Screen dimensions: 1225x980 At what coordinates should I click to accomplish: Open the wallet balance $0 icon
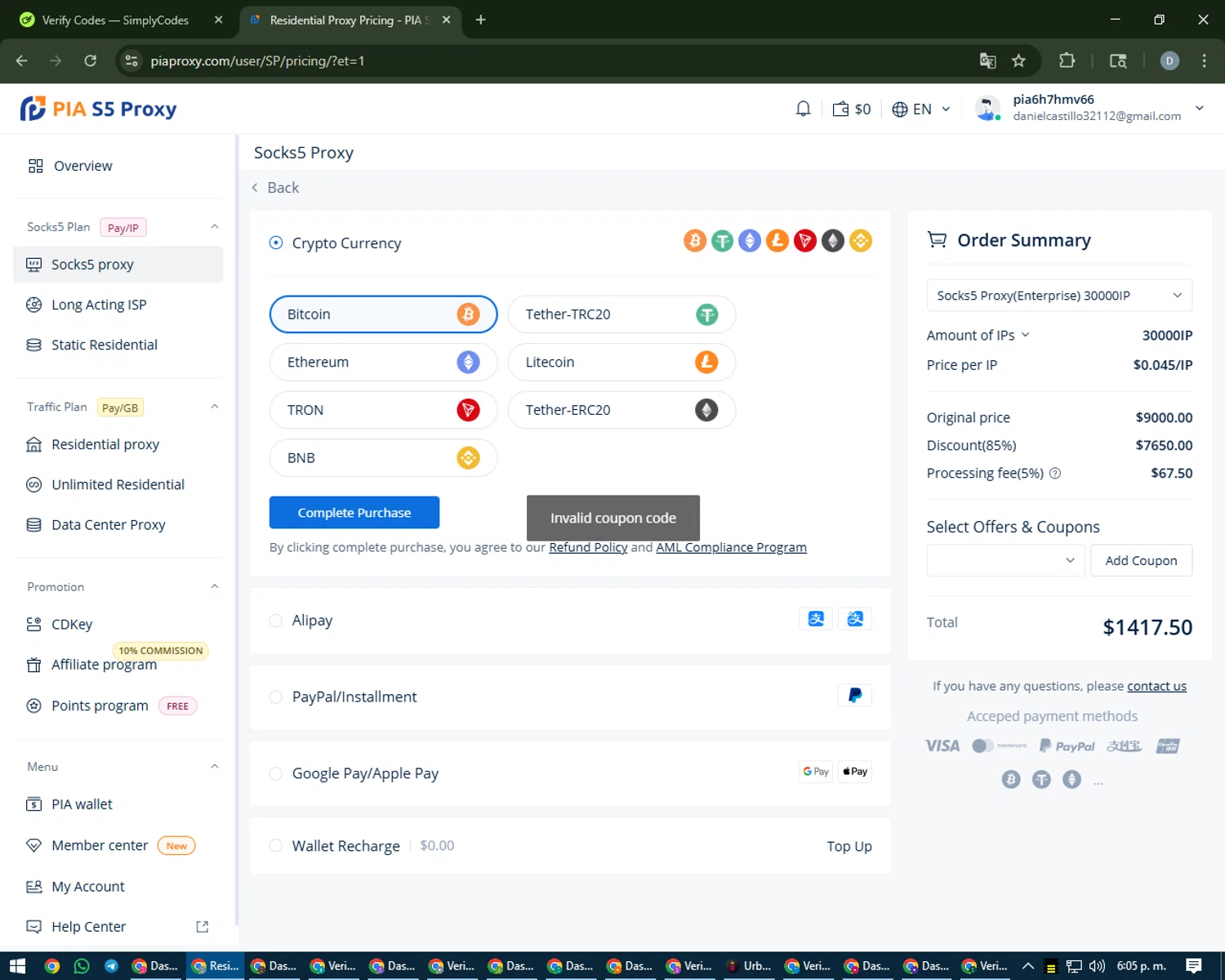coord(851,109)
